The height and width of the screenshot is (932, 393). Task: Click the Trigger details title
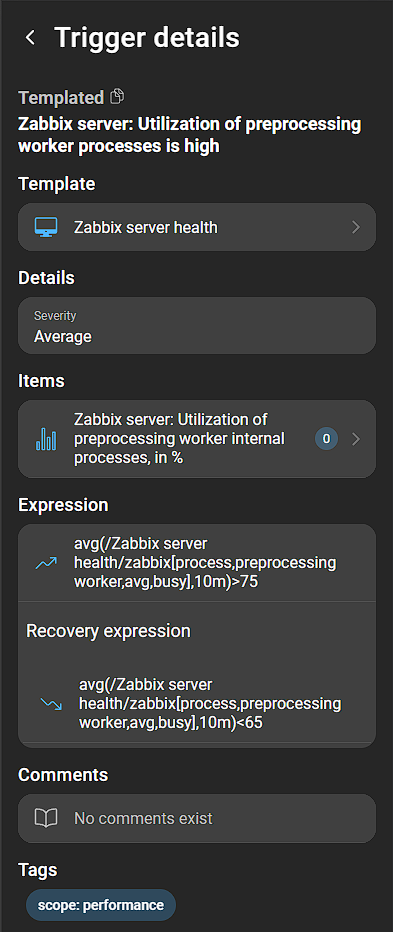(x=147, y=37)
